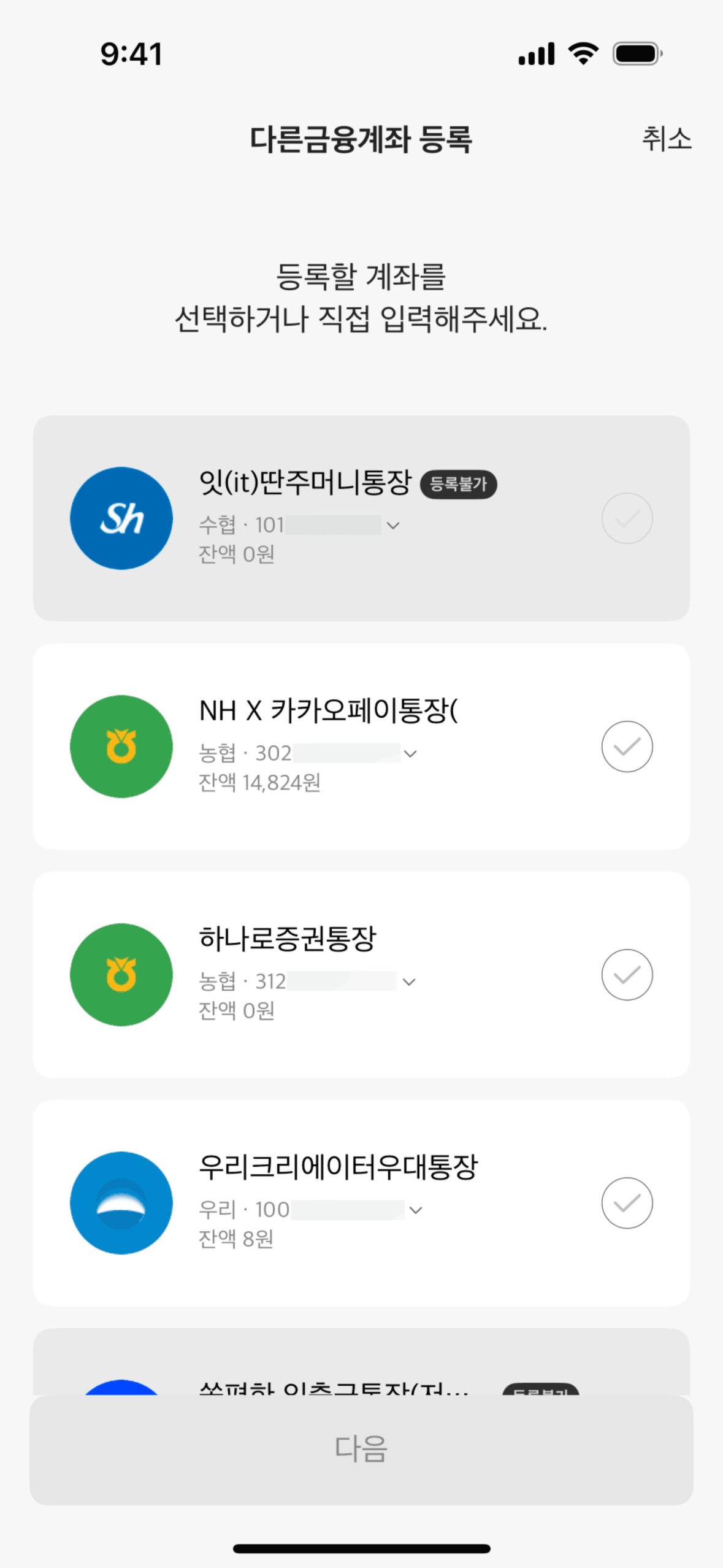
Task: Tap the Suhyup Sh bank logo
Action: pyautogui.click(x=121, y=518)
